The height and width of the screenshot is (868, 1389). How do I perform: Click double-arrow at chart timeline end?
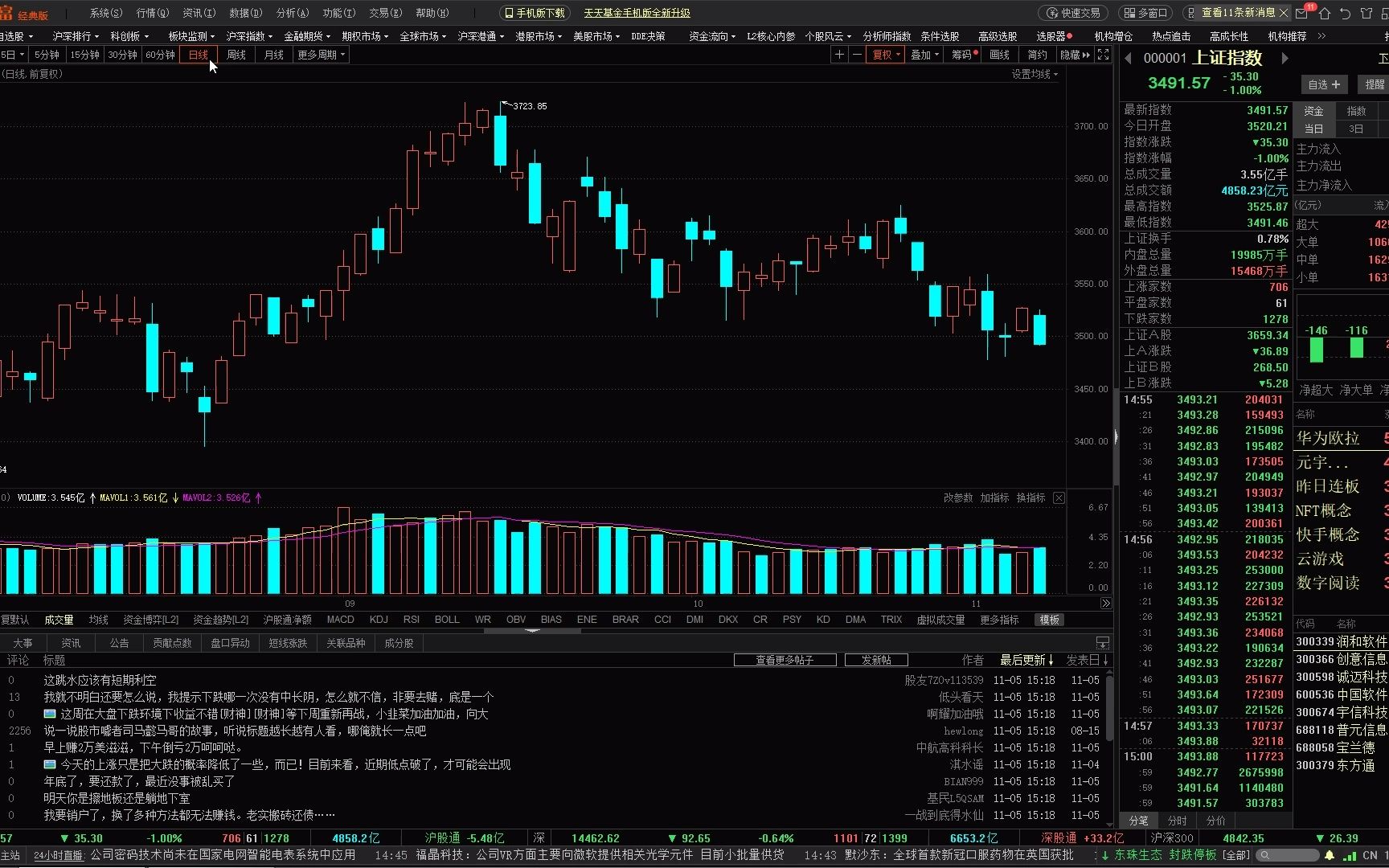click(x=1106, y=604)
